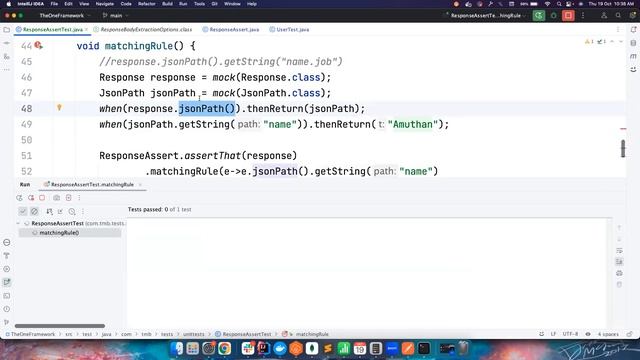Screen dimensions: 640x360
Task: Open the ResponseAssertTest.matchingRule run tab
Action: coord(92,184)
